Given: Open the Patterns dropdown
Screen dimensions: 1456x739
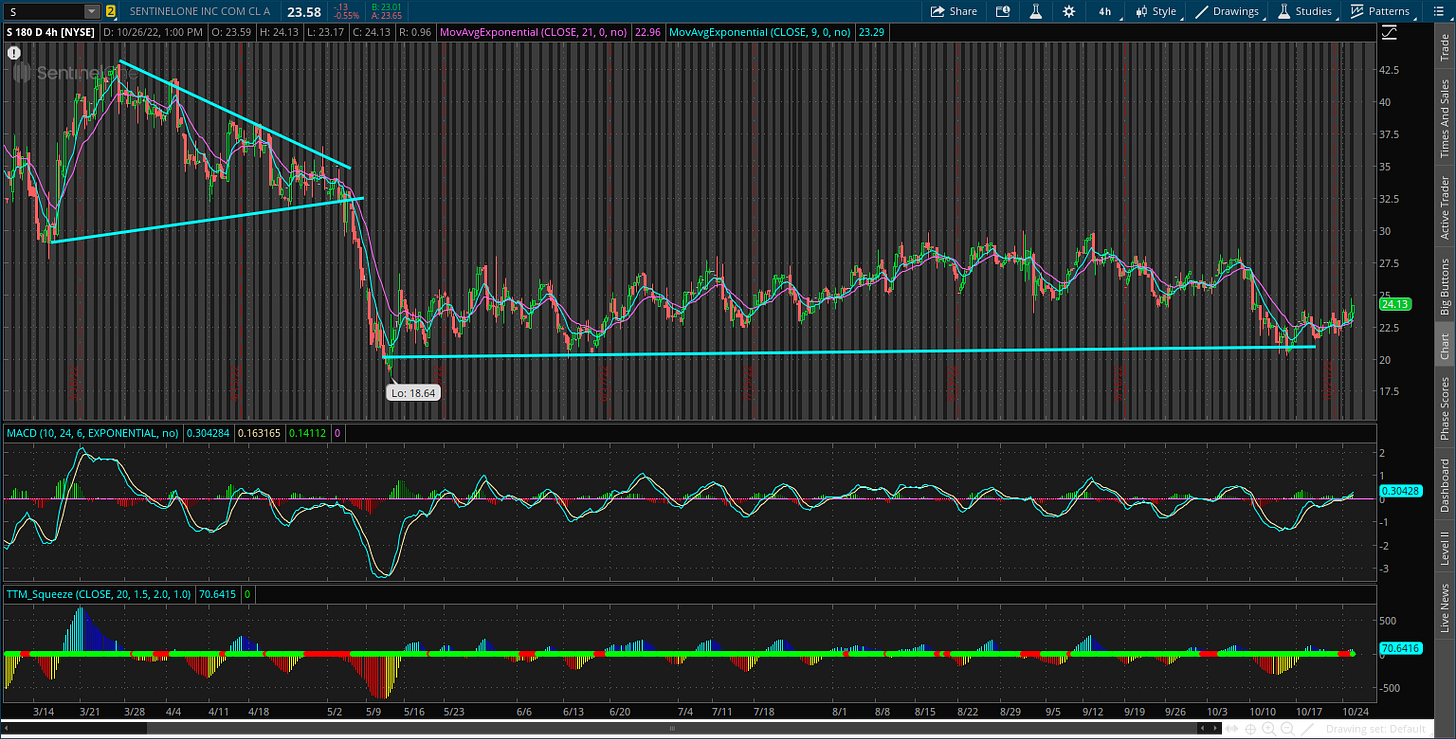Looking at the screenshot, I should (1380, 11).
